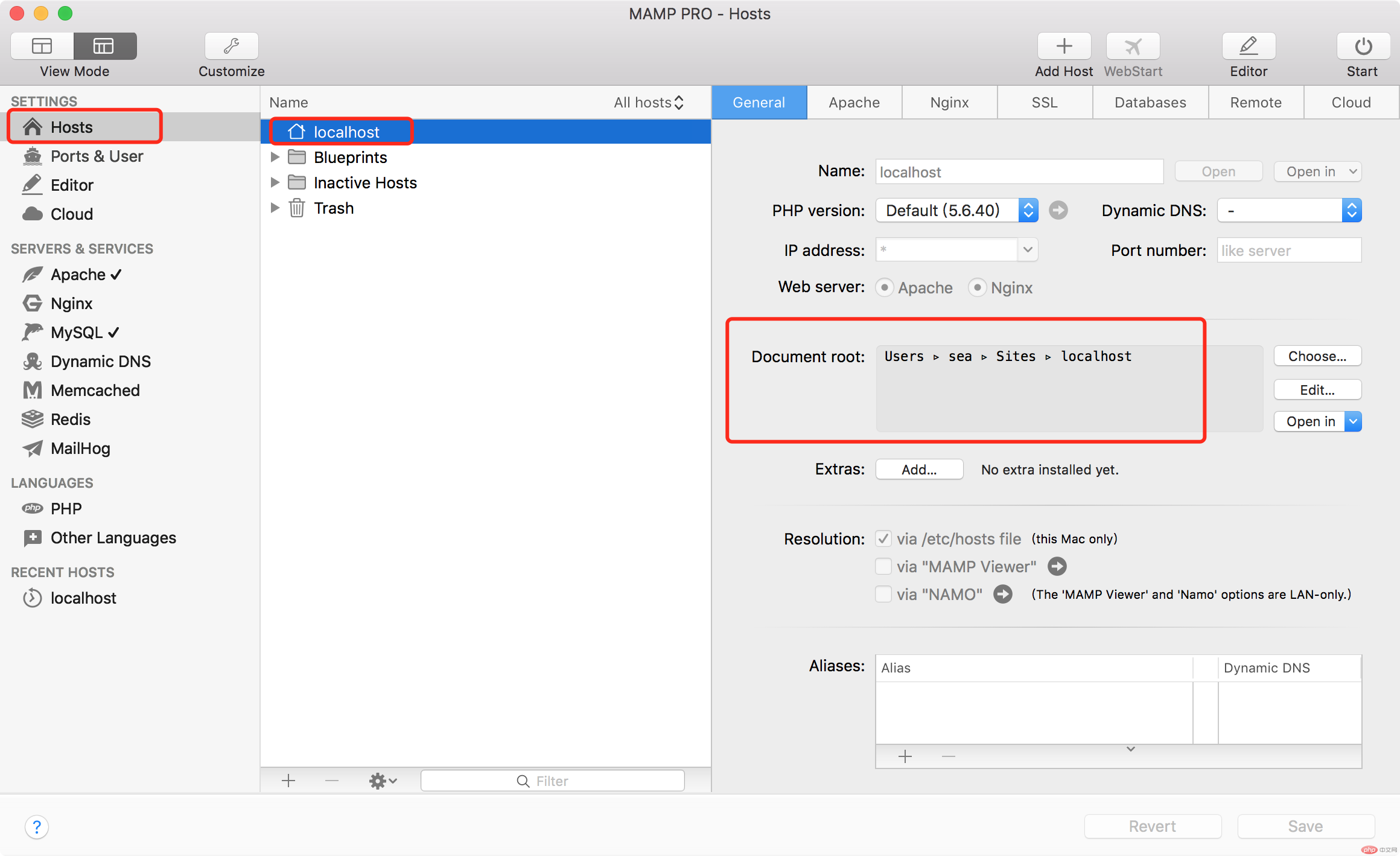Viewport: 1400px width, 856px height.
Task: Click the Filter search field
Action: coord(553,781)
